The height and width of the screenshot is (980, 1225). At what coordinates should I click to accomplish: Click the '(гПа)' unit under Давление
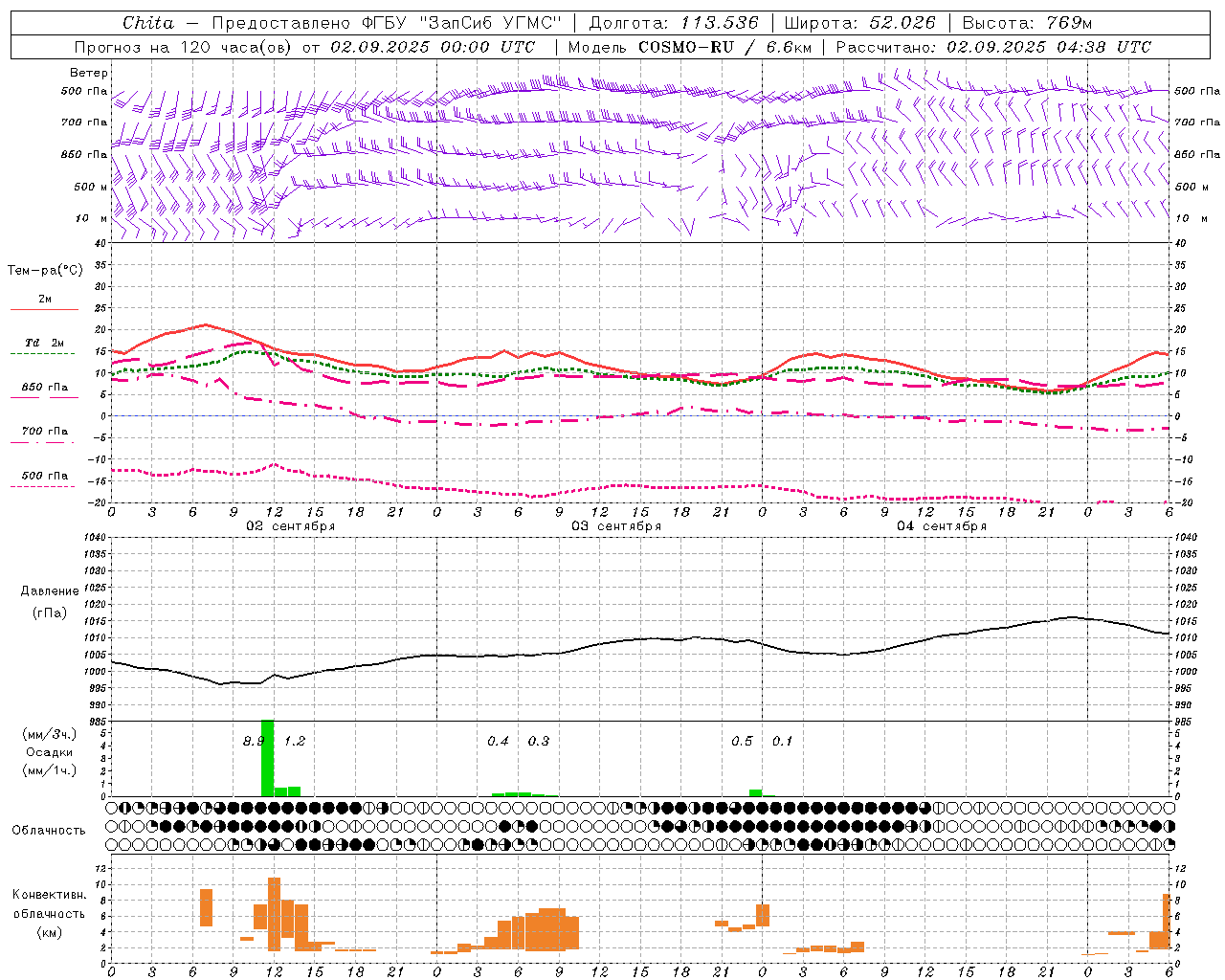49,613
